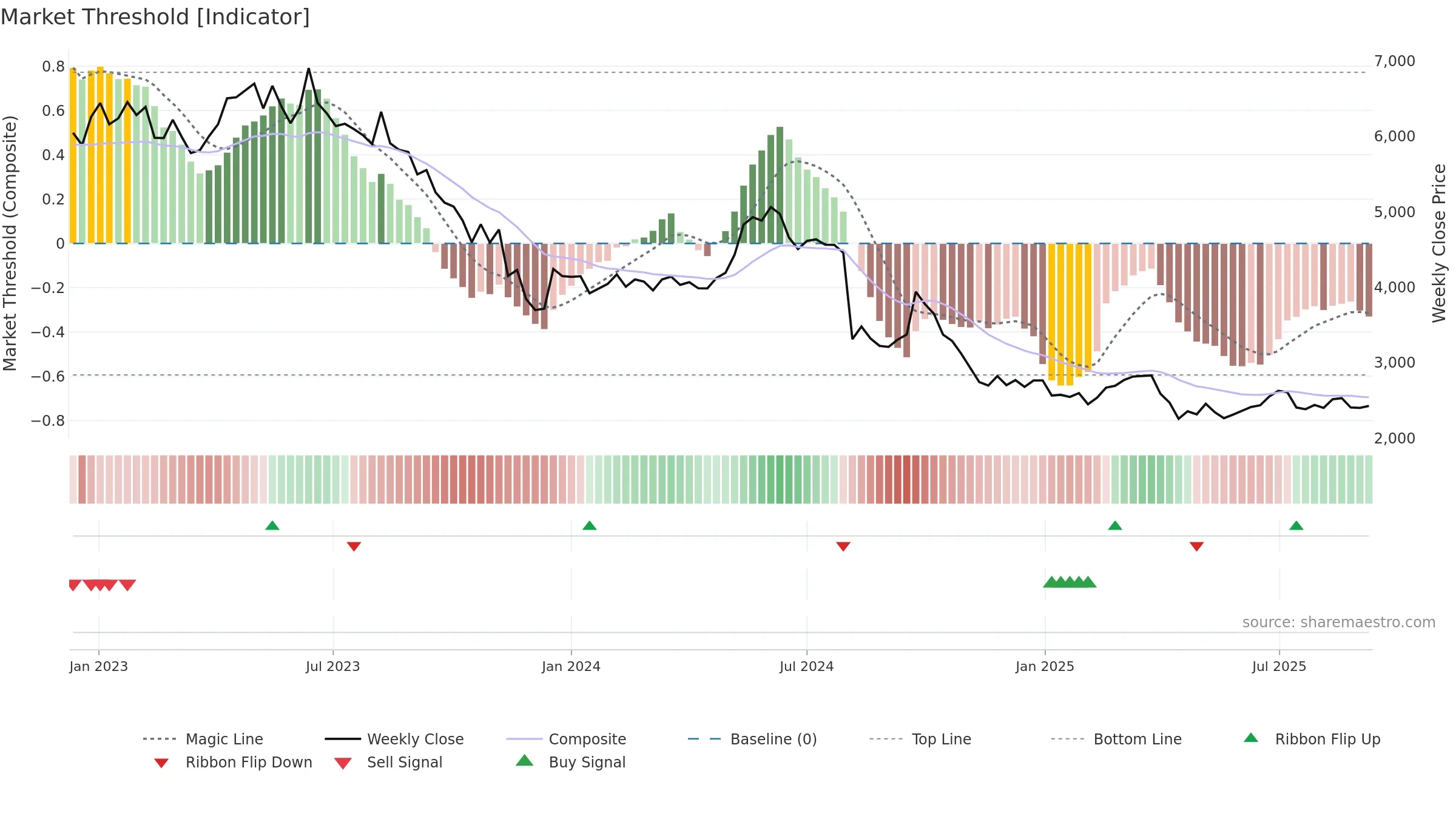This screenshot has height=819, width=1456.
Task: Click the Market Threshold [Indicator] title
Action: coord(155,17)
